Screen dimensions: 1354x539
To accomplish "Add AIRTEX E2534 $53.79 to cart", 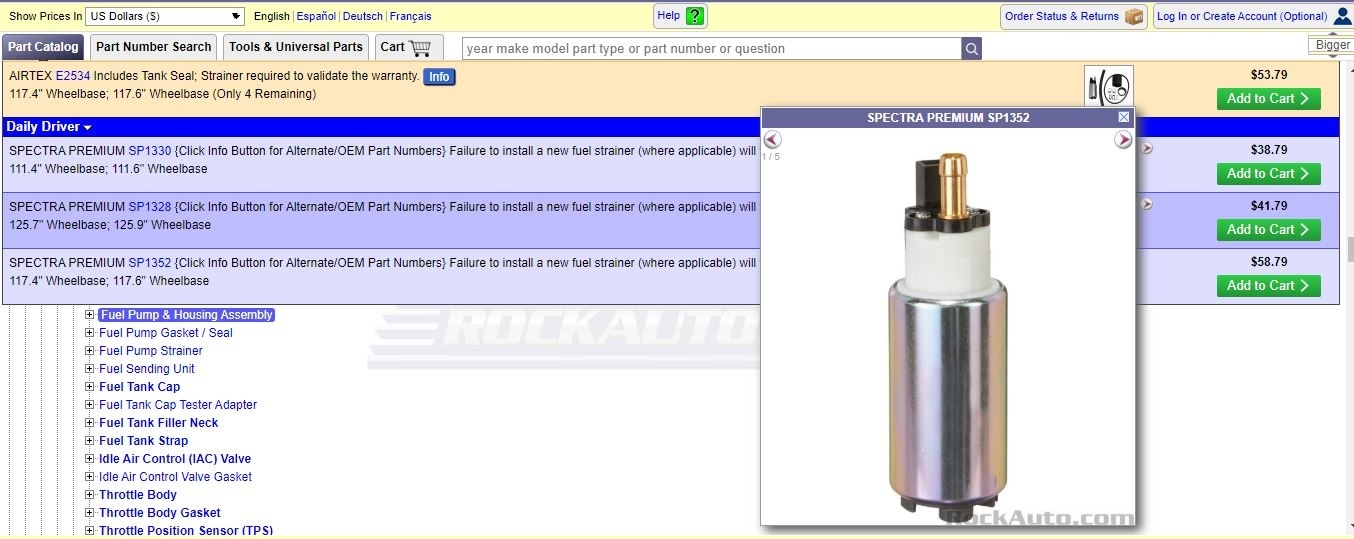I will click(x=1269, y=99).
